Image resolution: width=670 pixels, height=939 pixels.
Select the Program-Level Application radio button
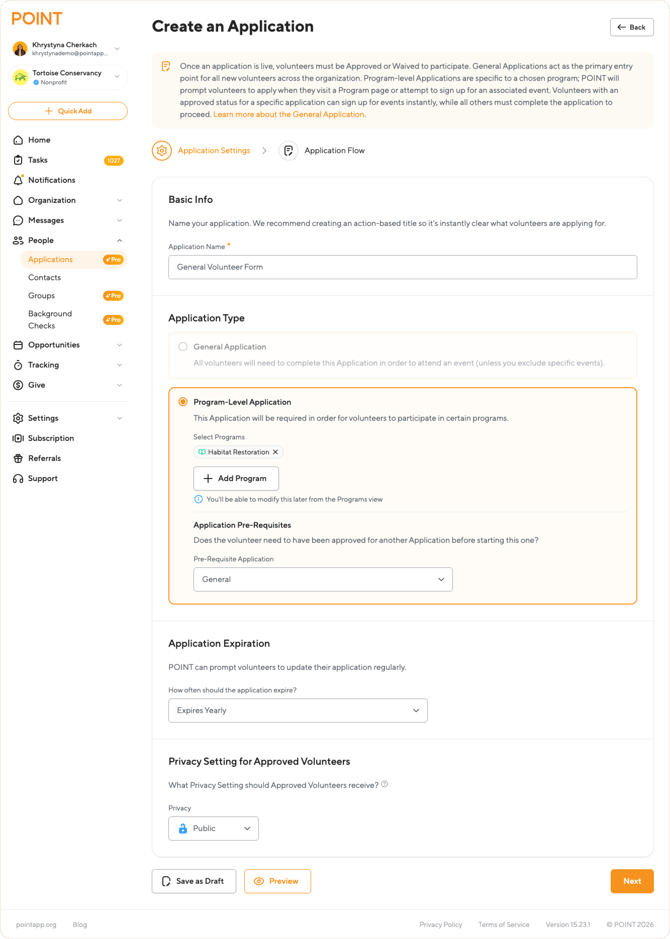(x=183, y=402)
